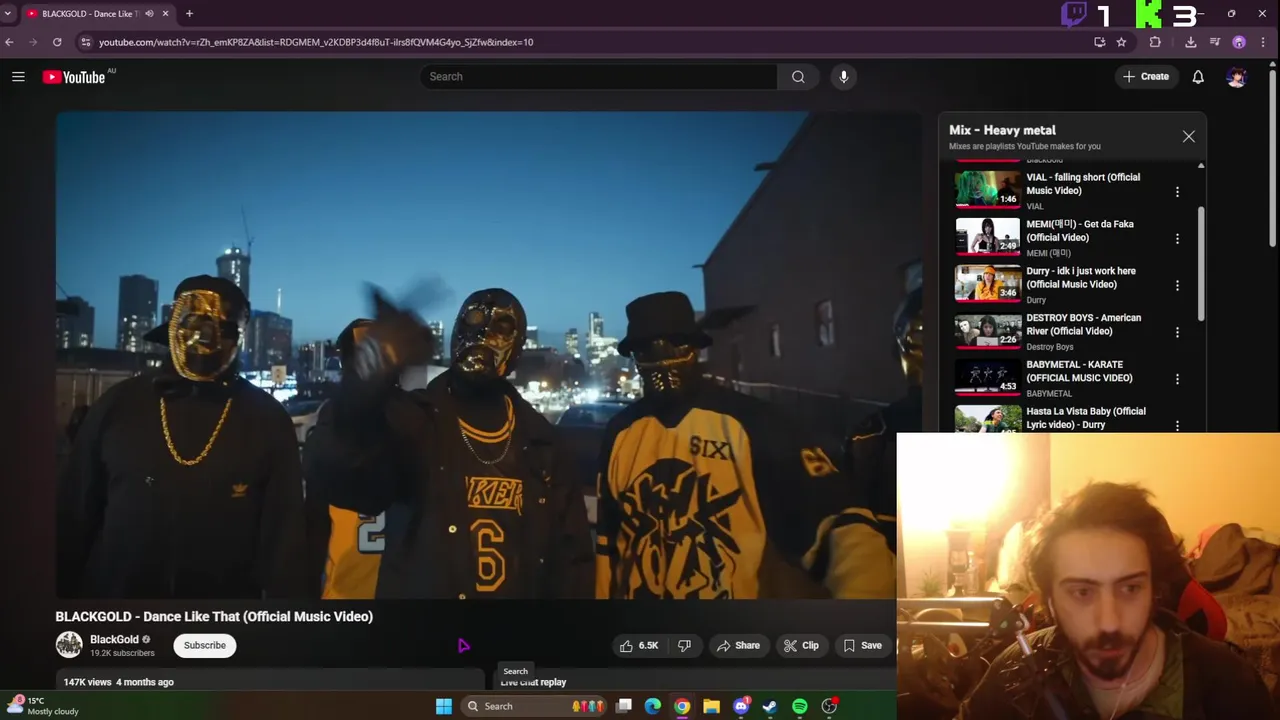
Task: Go to the YouTube home logo
Action: (x=74, y=77)
